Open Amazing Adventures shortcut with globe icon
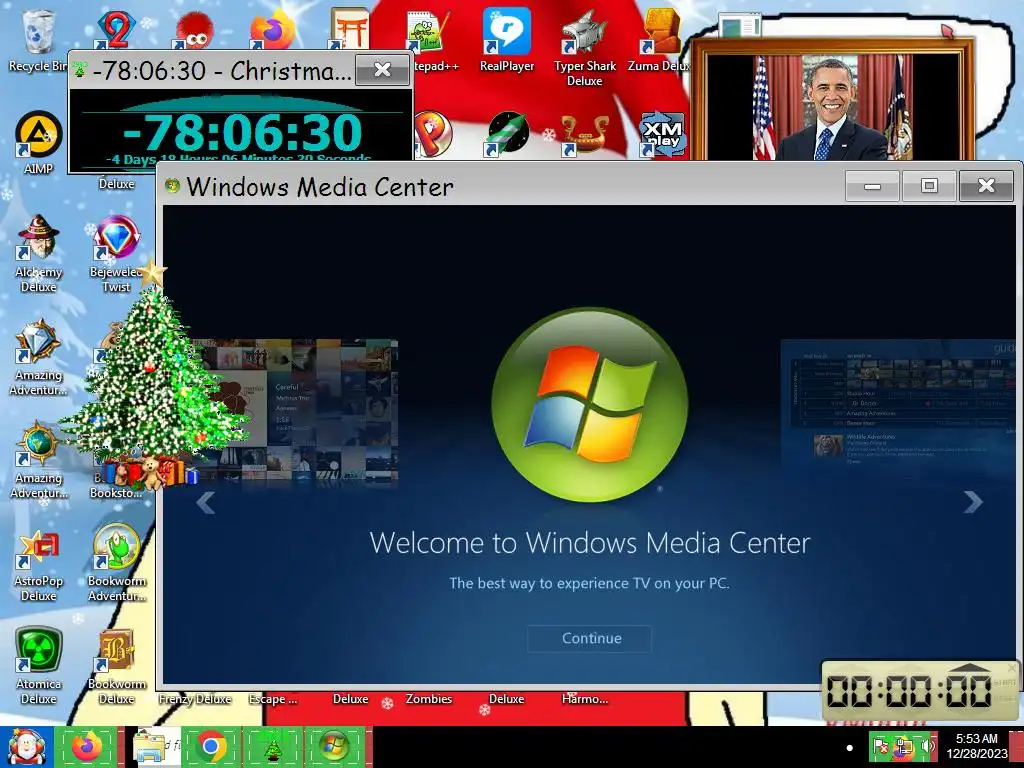 (x=39, y=460)
